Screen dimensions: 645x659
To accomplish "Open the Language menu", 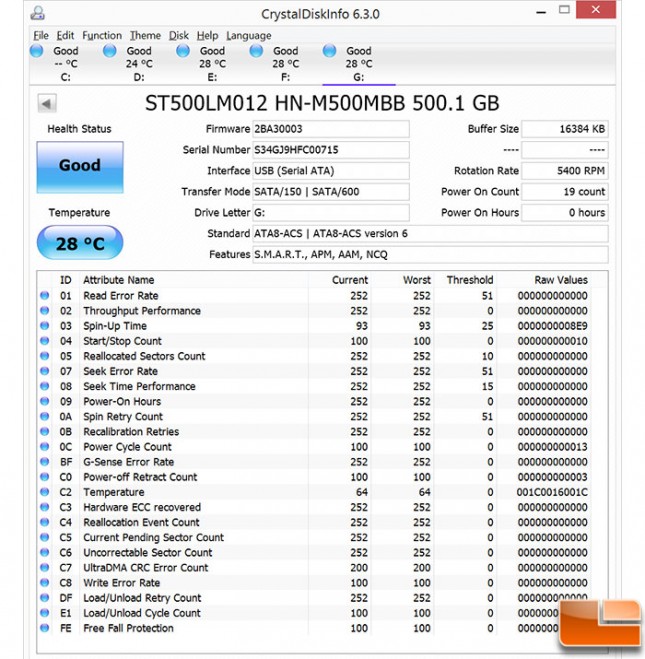I will (x=249, y=36).
